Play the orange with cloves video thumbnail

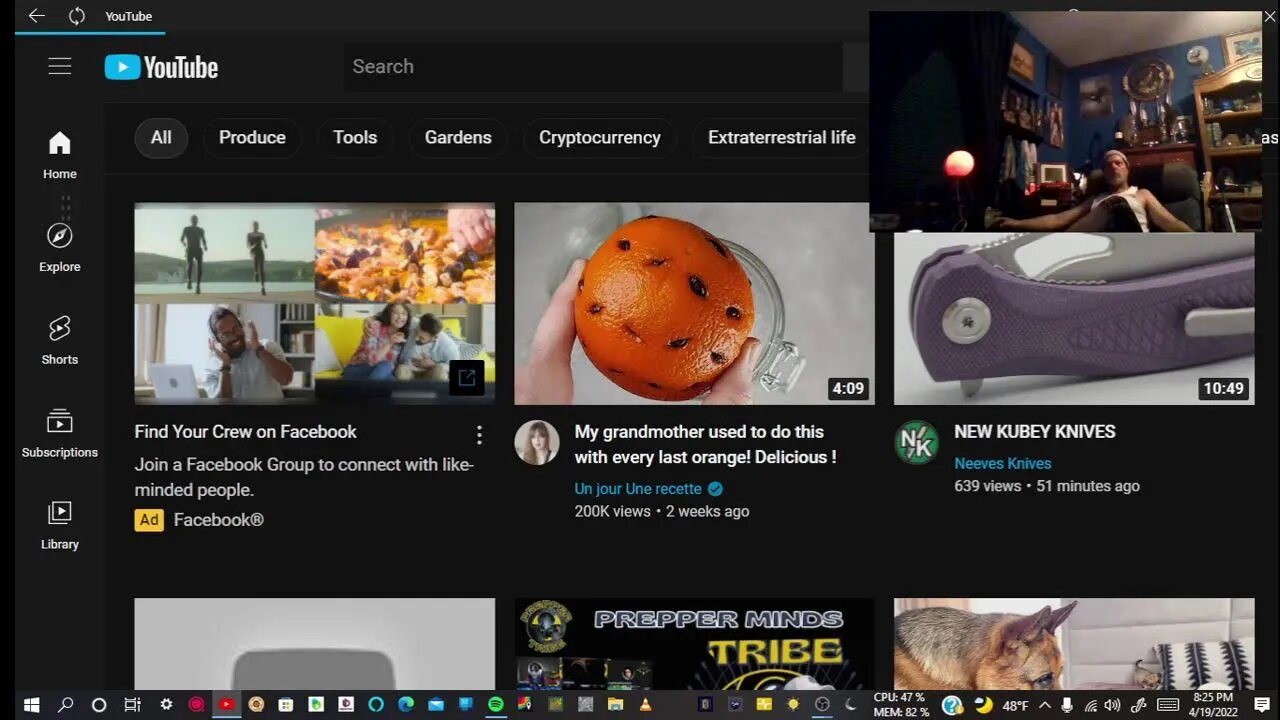tap(694, 303)
